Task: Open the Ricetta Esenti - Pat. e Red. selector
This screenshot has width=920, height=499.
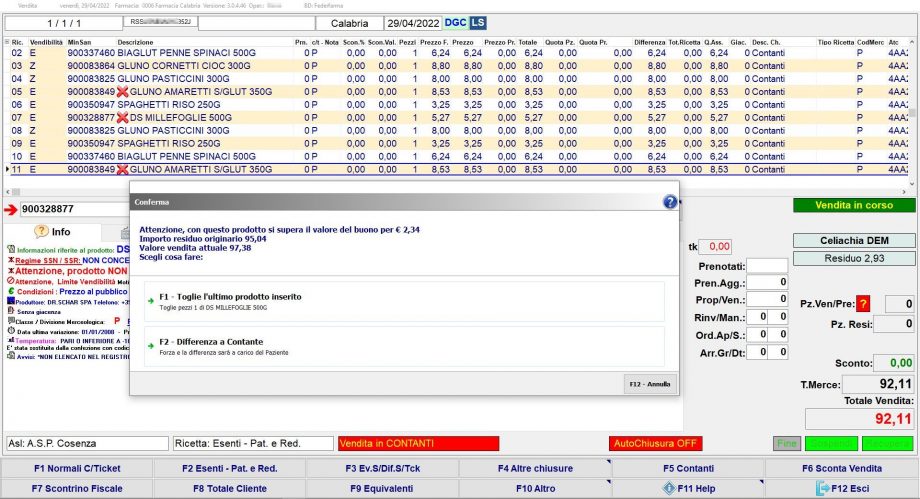Action: click(251, 443)
